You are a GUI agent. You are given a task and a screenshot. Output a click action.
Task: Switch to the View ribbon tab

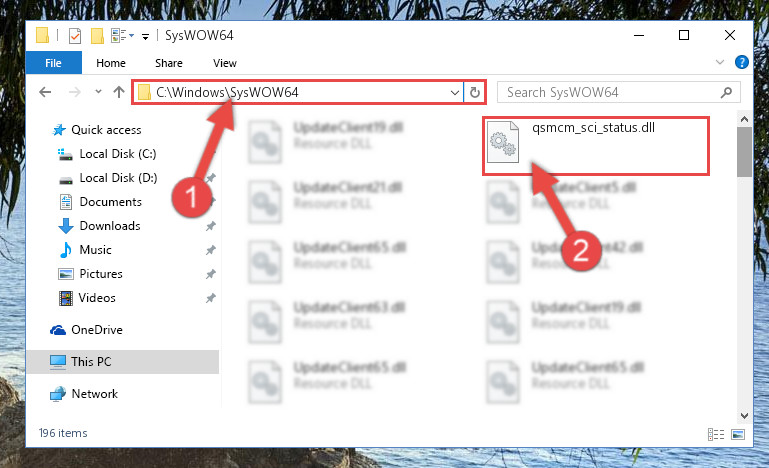pyautogui.click(x=225, y=63)
